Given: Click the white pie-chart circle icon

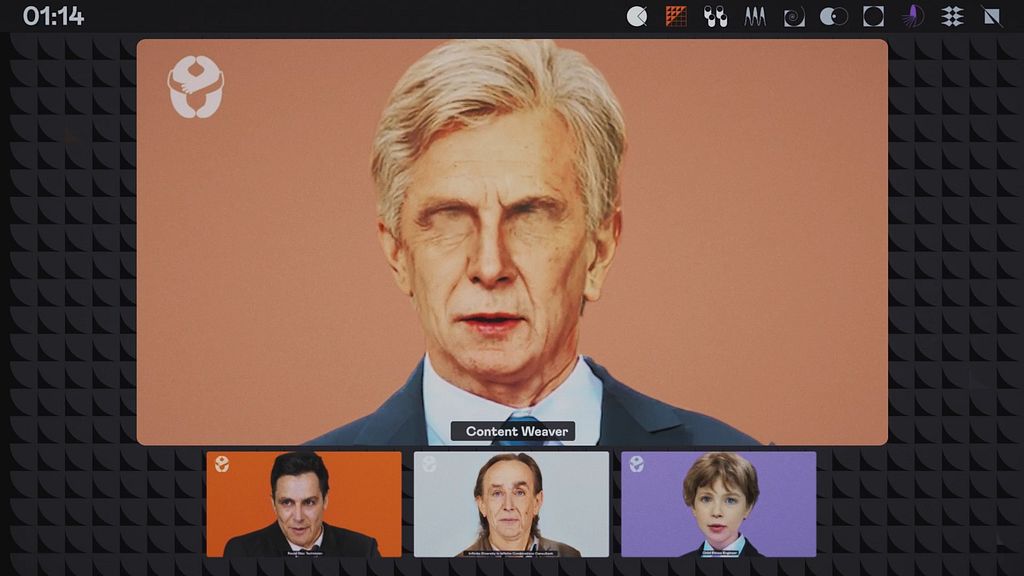Looking at the screenshot, I should [x=637, y=16].
